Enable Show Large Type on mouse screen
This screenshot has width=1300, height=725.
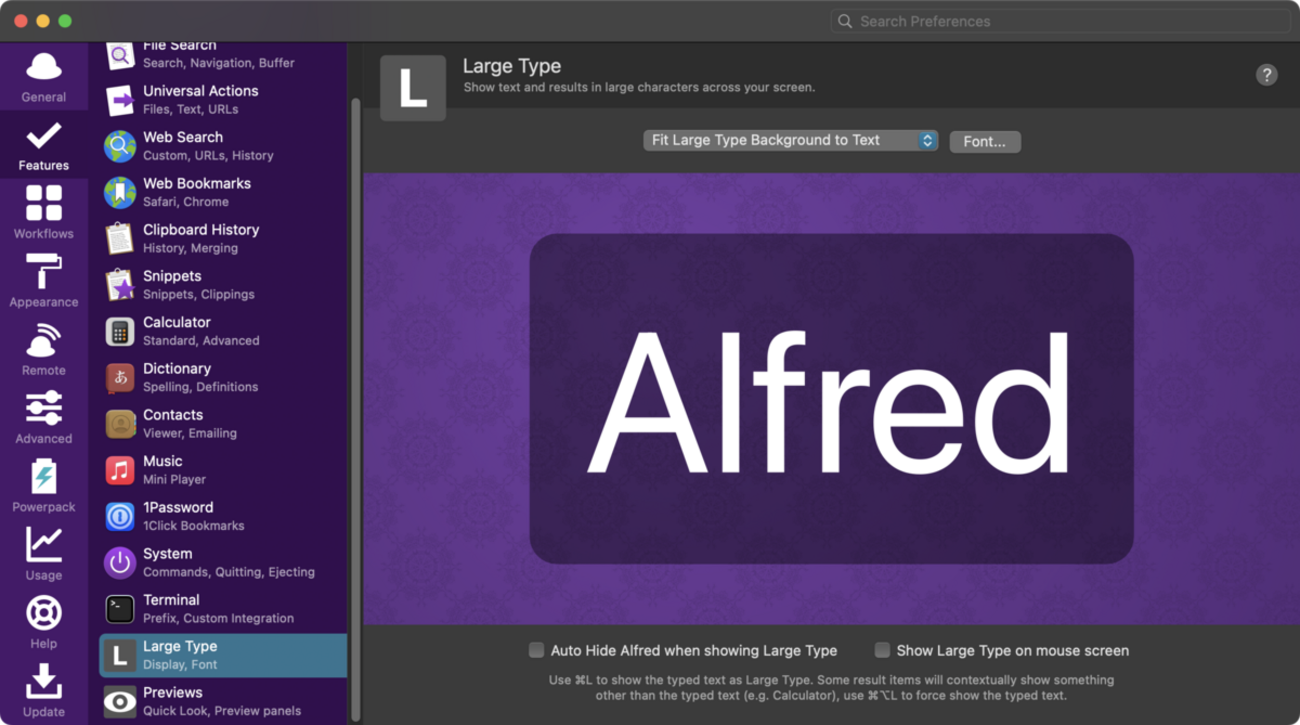882,650
